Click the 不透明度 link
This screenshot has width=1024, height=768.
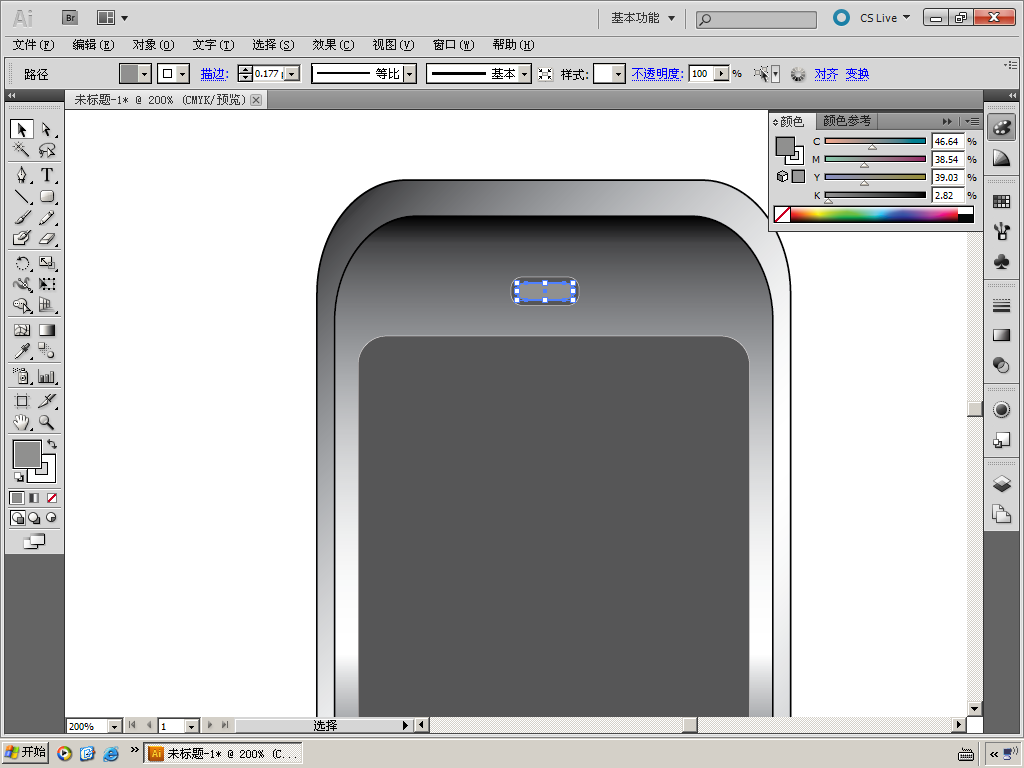[656, 74]
